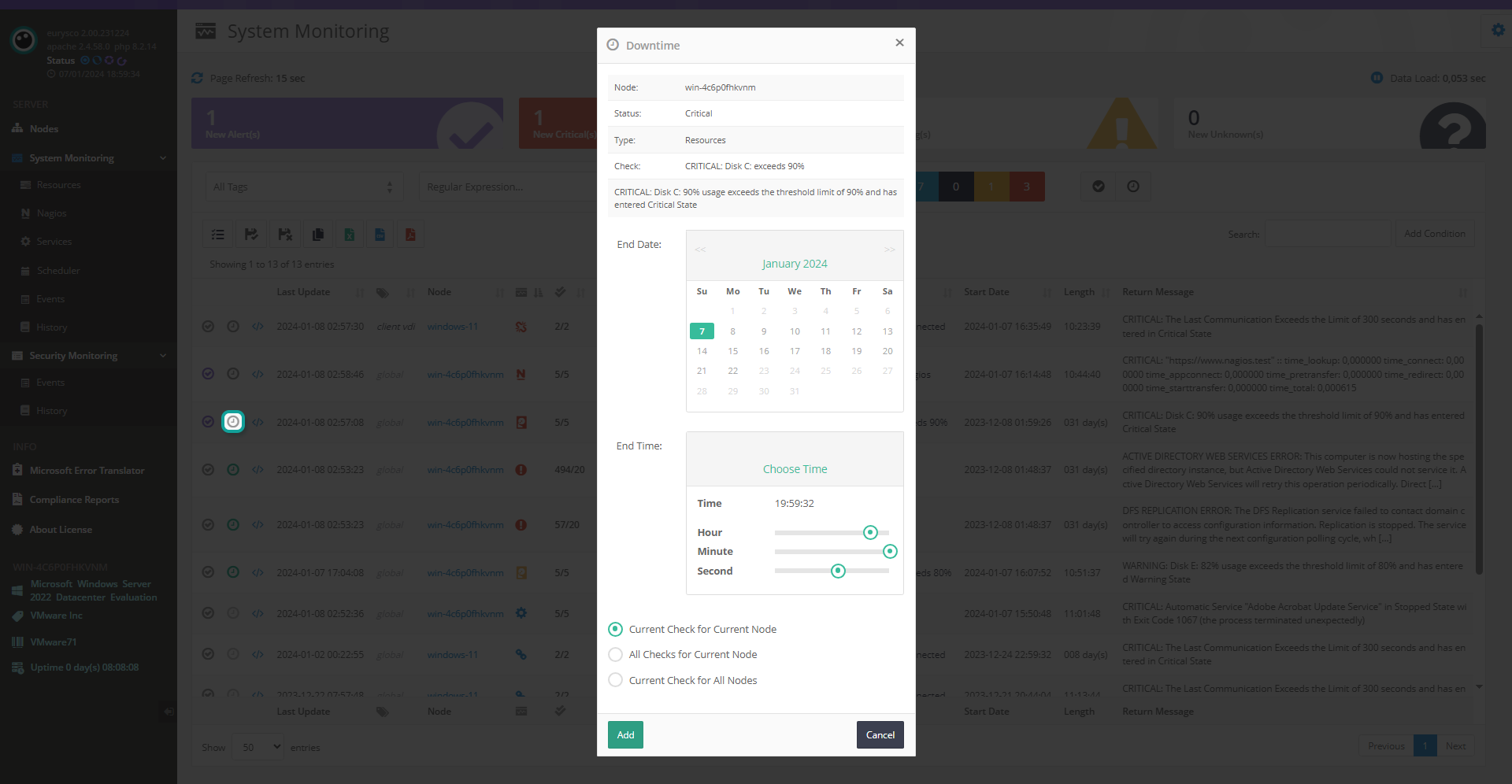
Task: Export table to PDF
Action: click(410, 235)
